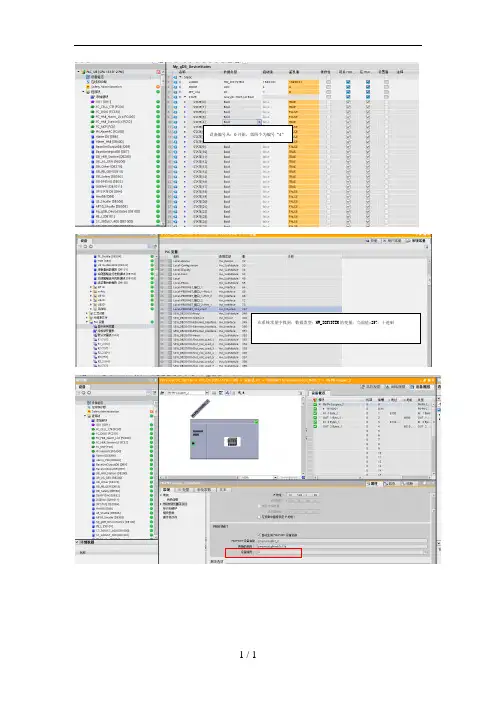Click converted name field below PROFINET device name
Screen dimensions: 496x702
[342, 547]
